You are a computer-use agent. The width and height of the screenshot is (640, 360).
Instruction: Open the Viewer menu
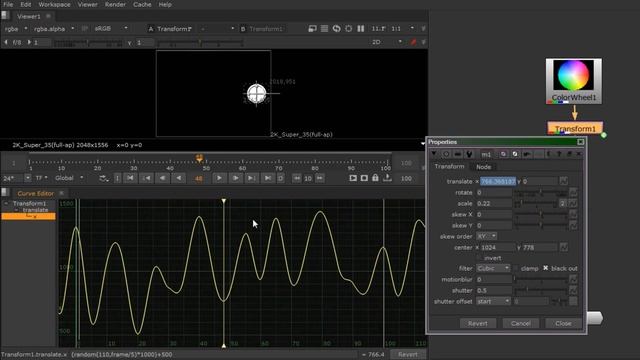tap(87, 4)
